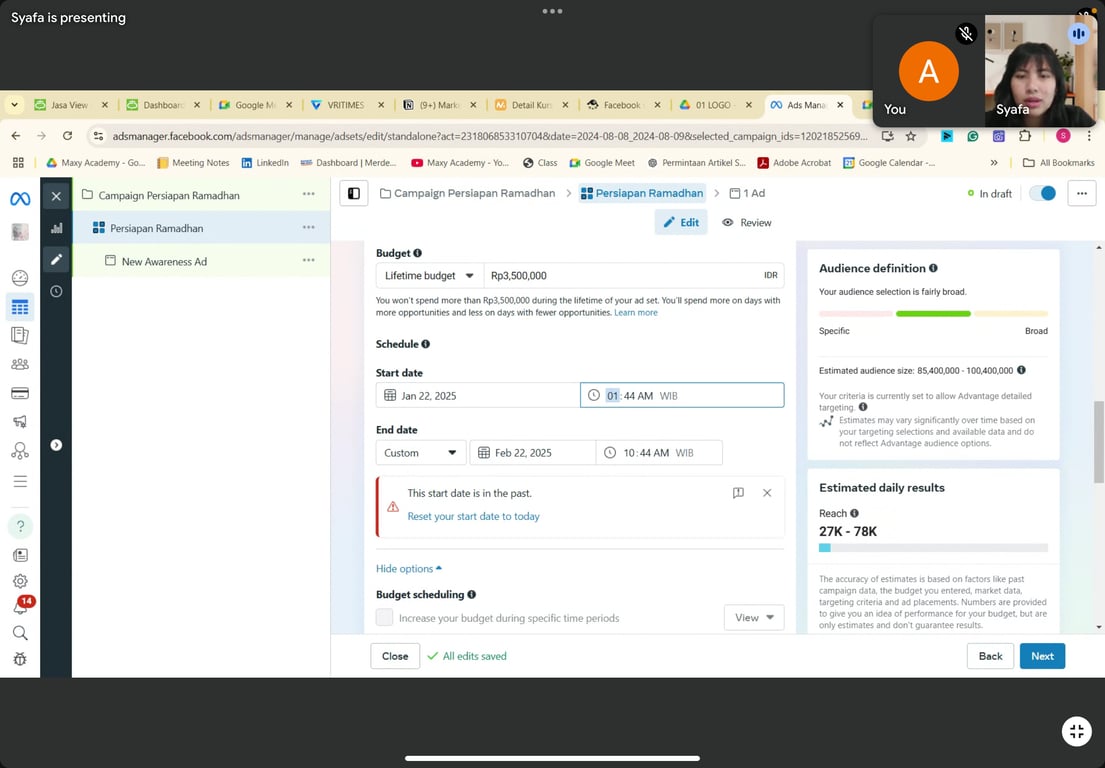Open Campaigns table icon in sidebar
1105x768 pixels.
pyautogui.click(x=20, y=307)
